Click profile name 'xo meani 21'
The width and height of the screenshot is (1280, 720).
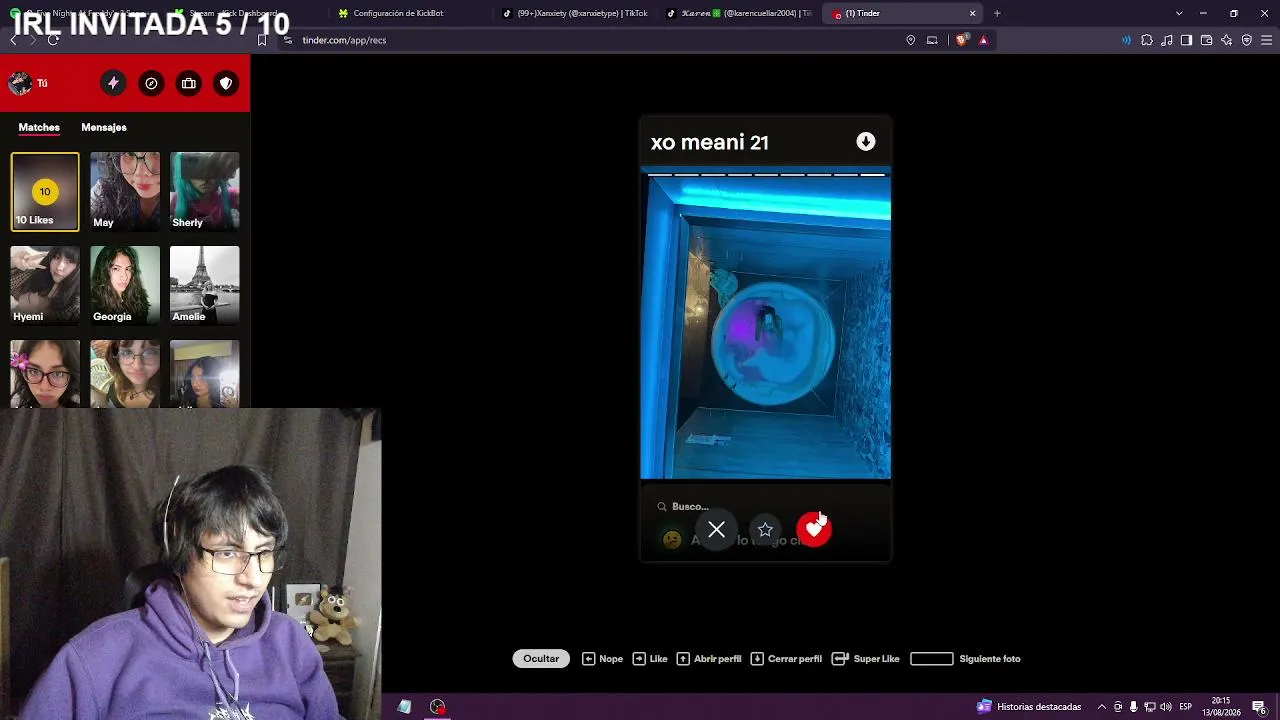(710, 142)
